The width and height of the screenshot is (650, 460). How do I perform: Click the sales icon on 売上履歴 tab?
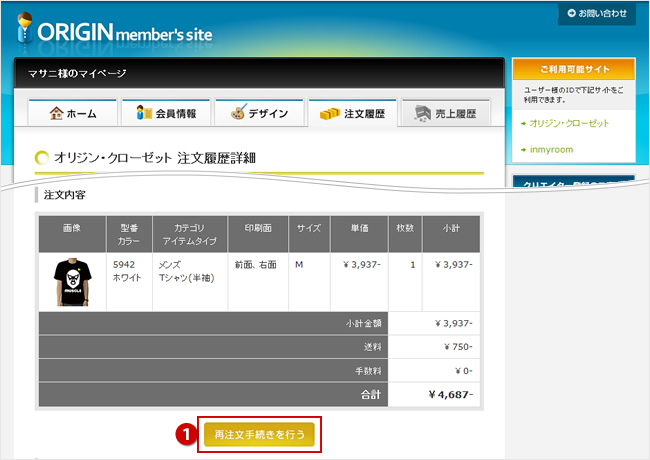click(422, 113)
